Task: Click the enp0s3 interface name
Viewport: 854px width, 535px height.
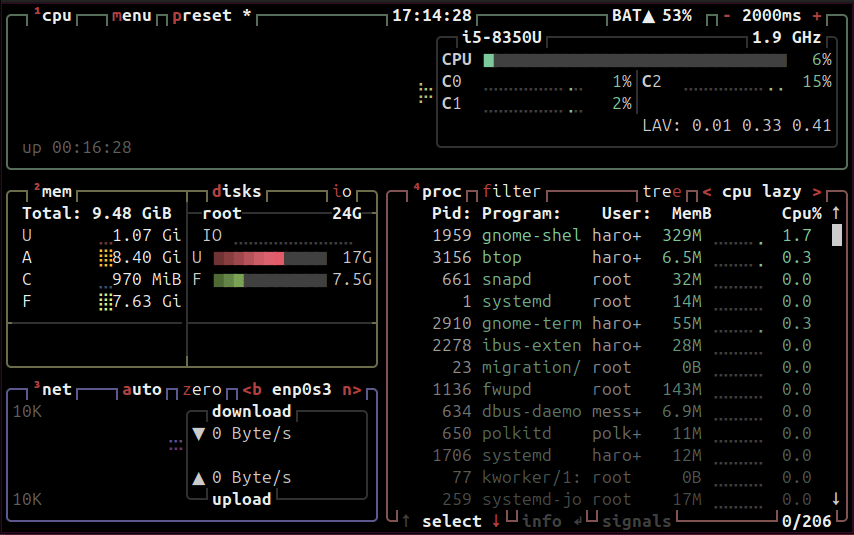Action: pyautogui.click(x=301, y=390)
